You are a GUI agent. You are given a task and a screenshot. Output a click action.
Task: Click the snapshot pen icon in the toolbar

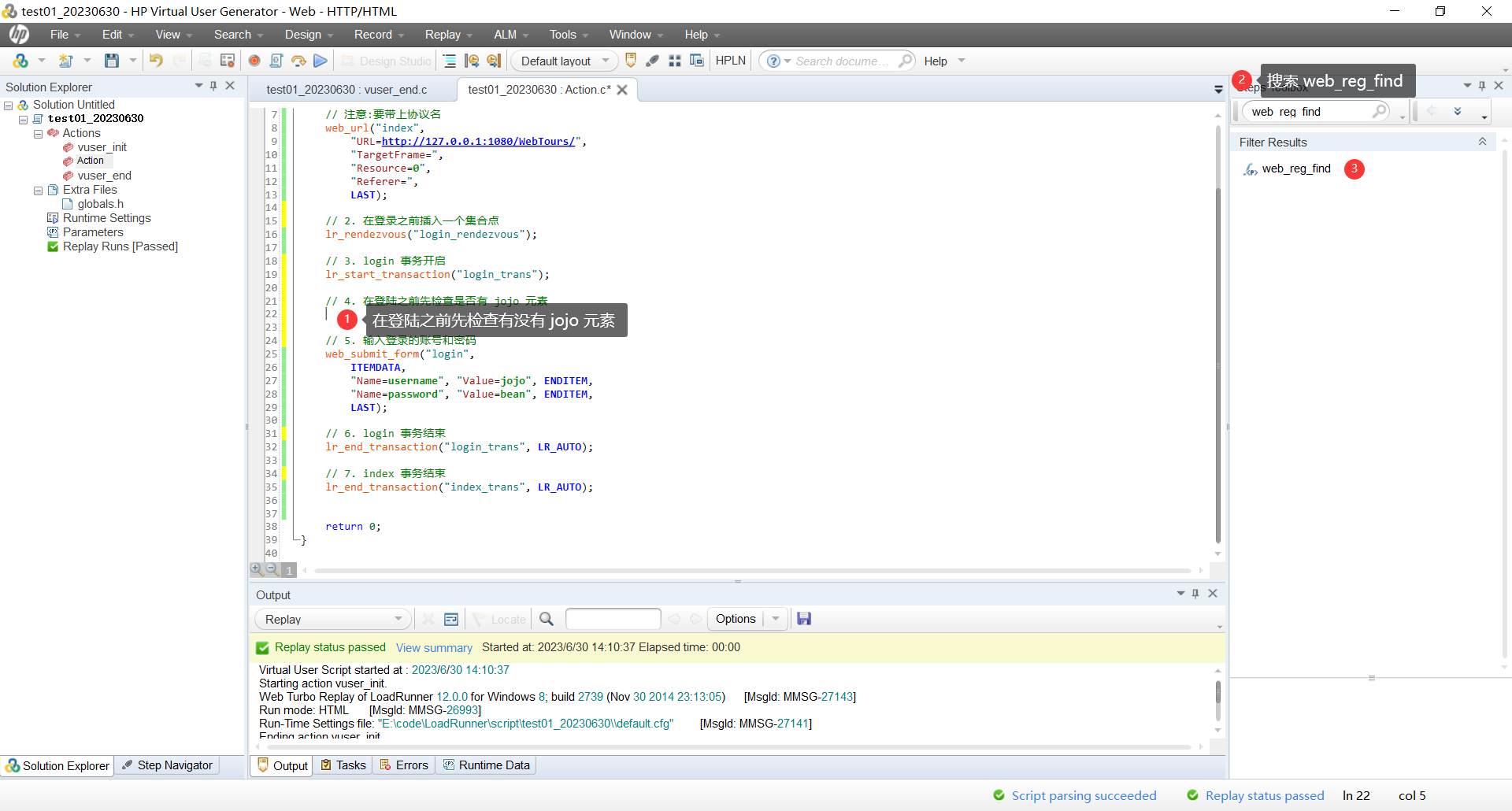(x=653, y=61)
